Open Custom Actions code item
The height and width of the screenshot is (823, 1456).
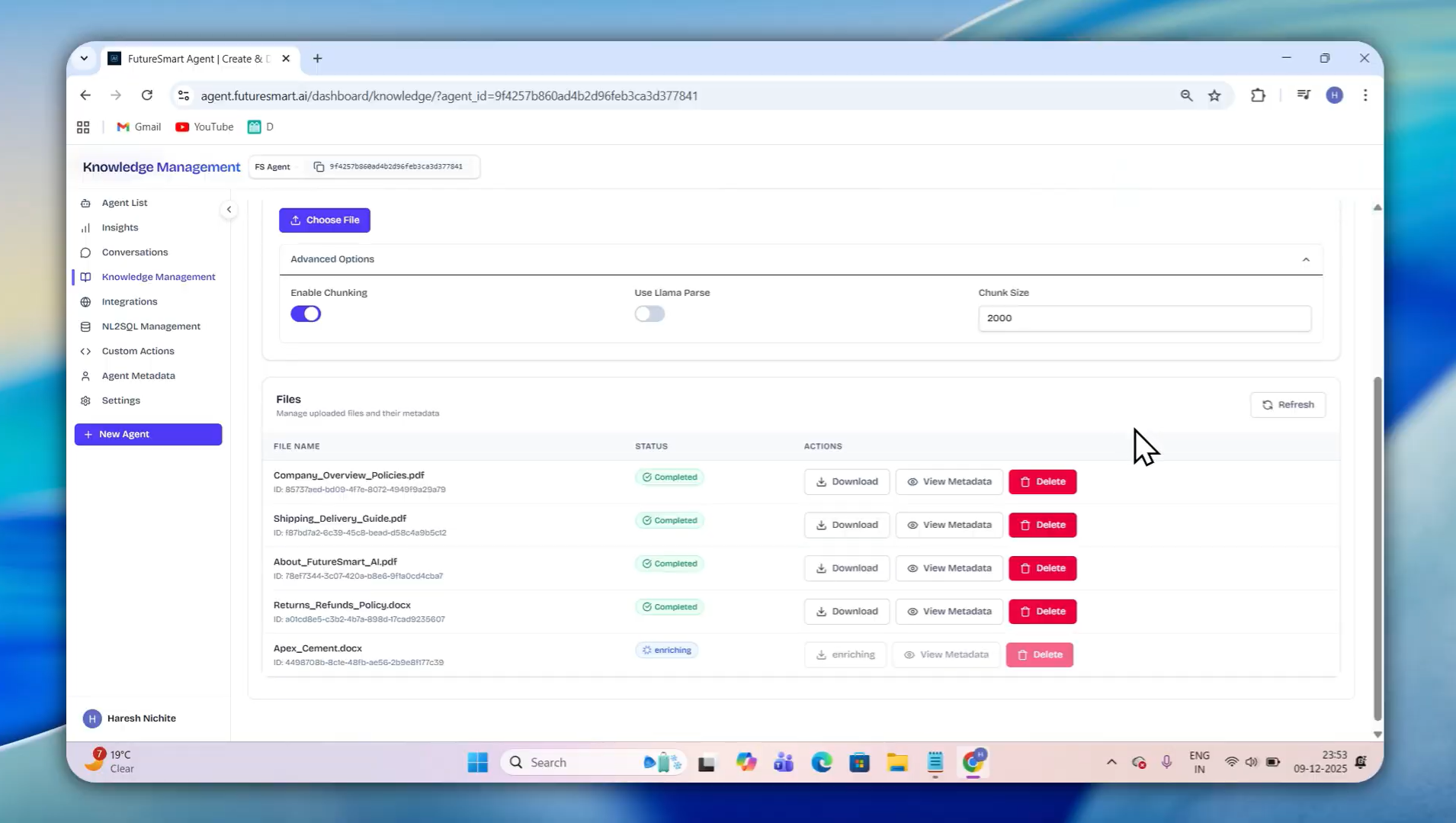click(x=138, y=351)
